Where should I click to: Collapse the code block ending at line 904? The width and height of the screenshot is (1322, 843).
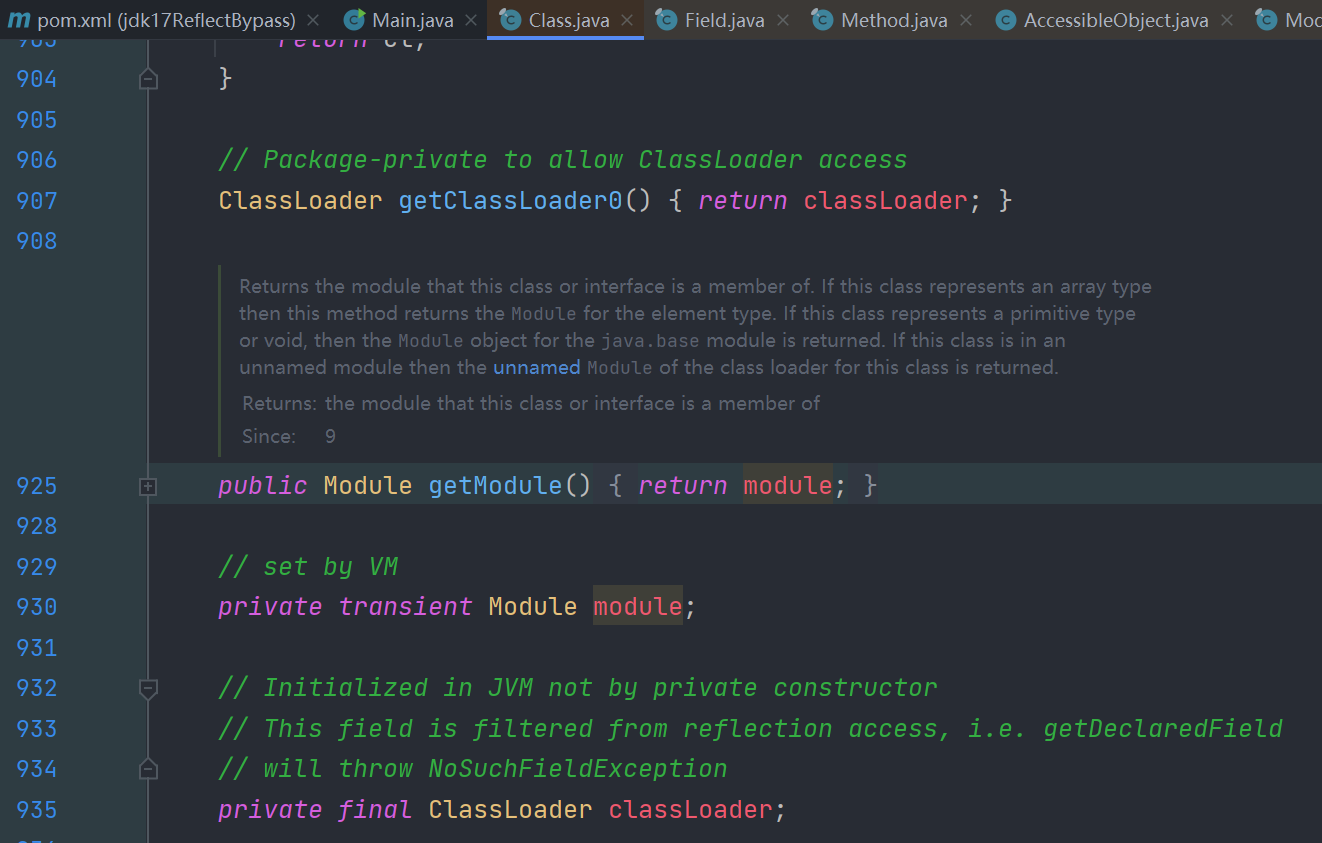(x=148, y=79)
